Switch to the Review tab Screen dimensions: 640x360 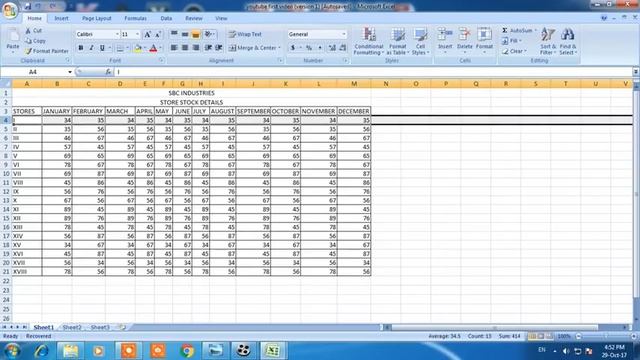193,18
